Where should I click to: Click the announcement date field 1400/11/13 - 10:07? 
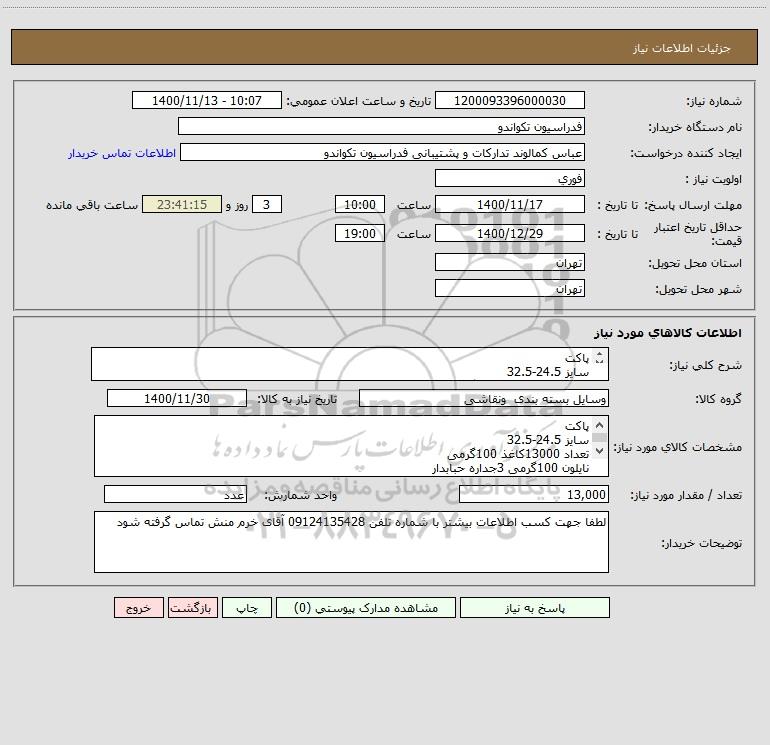pos(207,100)
